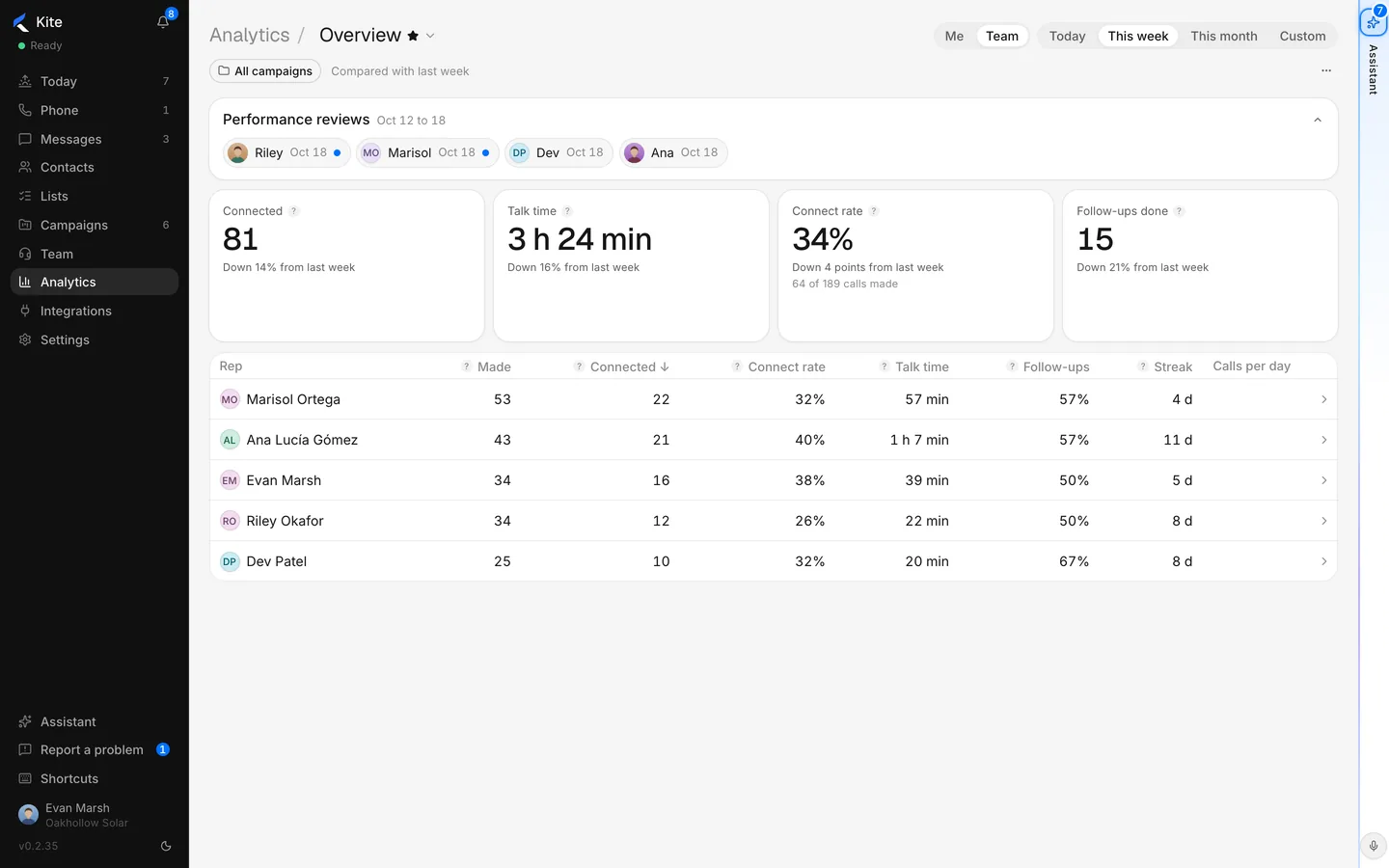This screenshot has height=868, width=1389.
Task: Click the microphone icon at bottom right
Action: (1374, 846)
